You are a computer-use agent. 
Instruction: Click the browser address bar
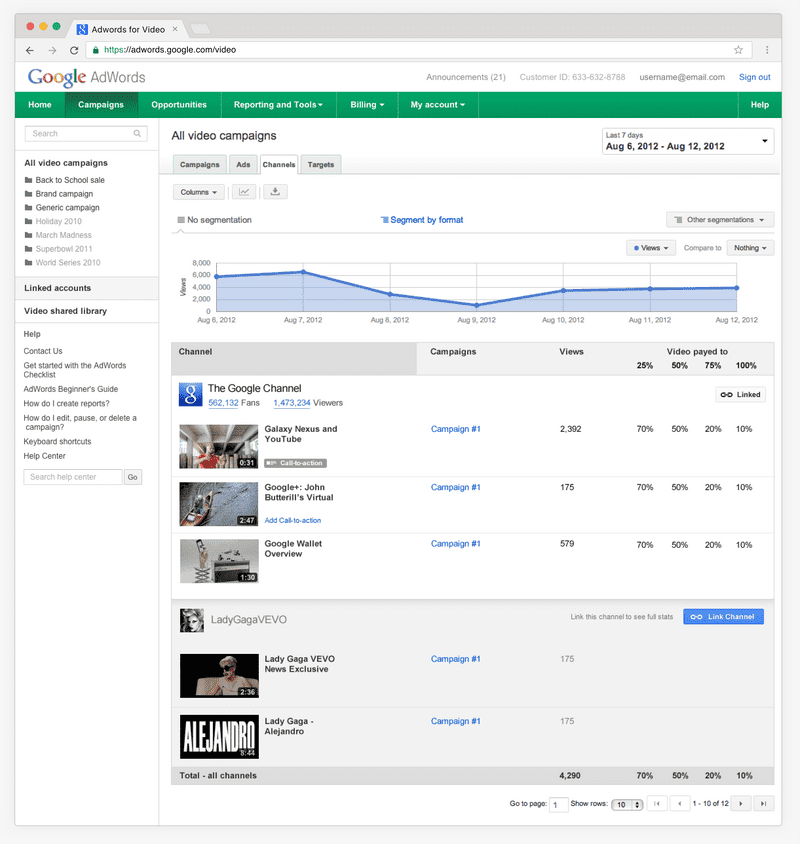pos(419,50)
